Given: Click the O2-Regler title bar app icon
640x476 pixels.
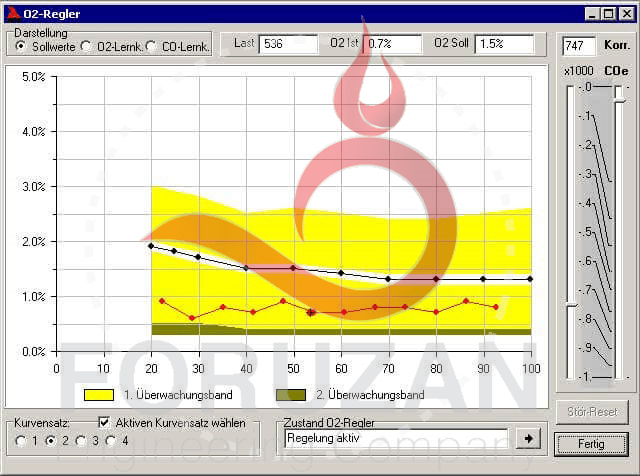Looking at the screenshot, I should point(13,13).
